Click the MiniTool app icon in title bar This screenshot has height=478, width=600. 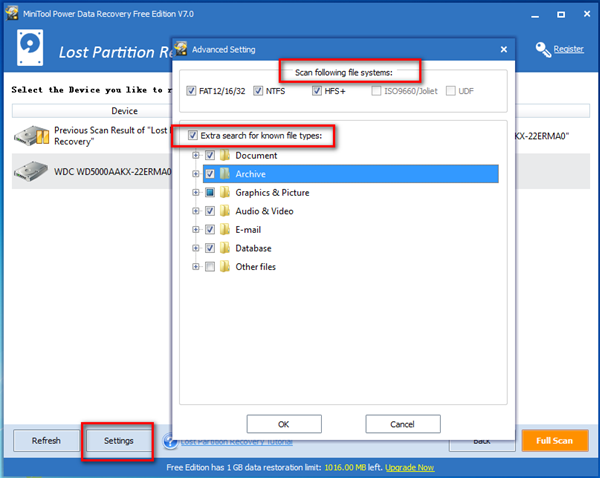pyautogui.click(x=12, y=13)
